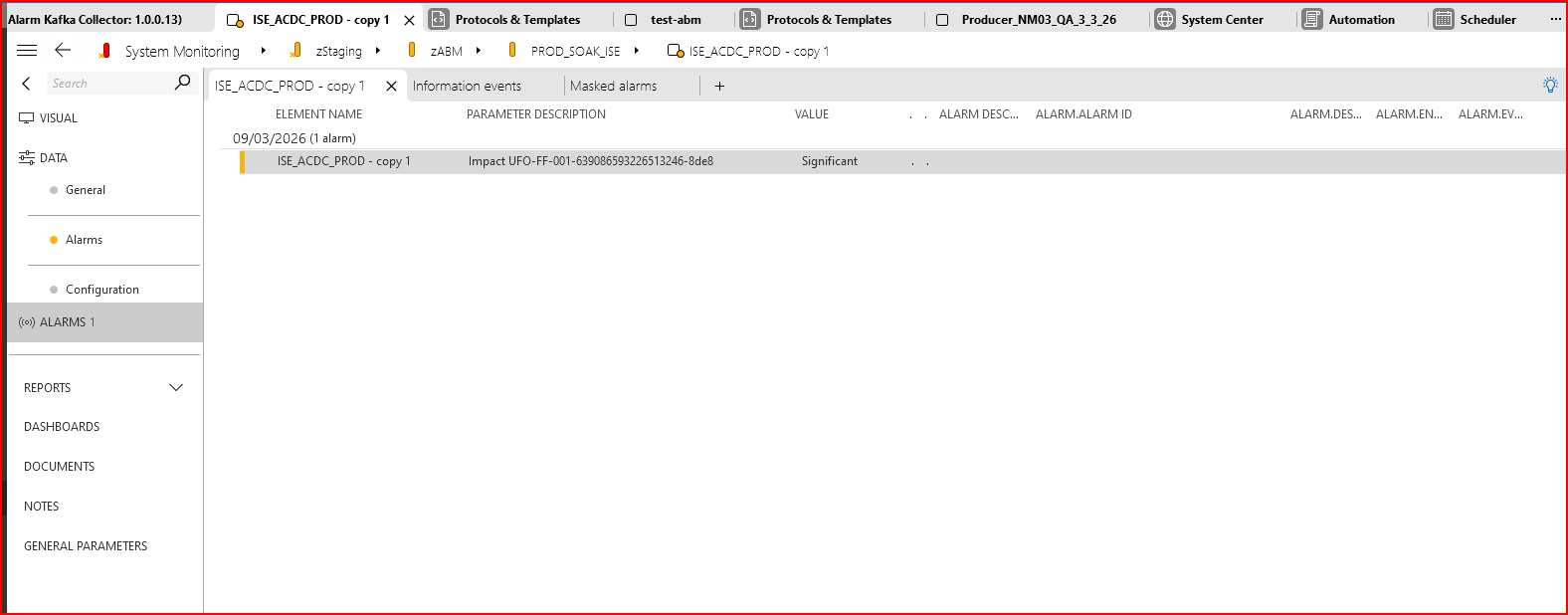
Task: Expand the REPORTS section chevron
Action: click(x=176, y=388)
